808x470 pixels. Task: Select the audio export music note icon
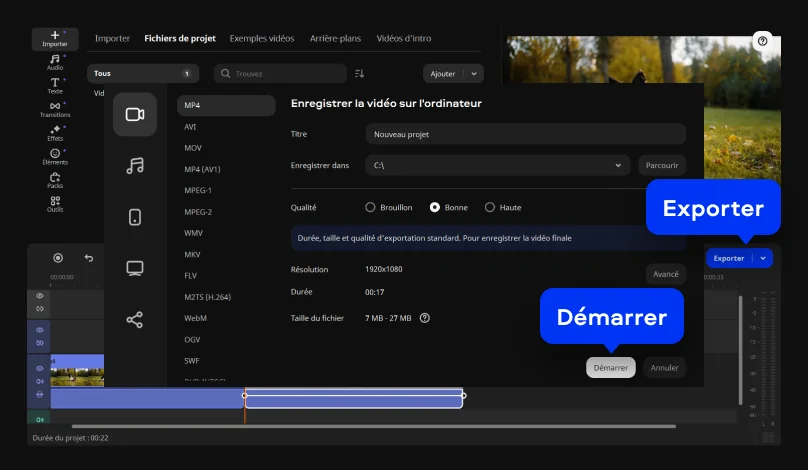(135, 166)
